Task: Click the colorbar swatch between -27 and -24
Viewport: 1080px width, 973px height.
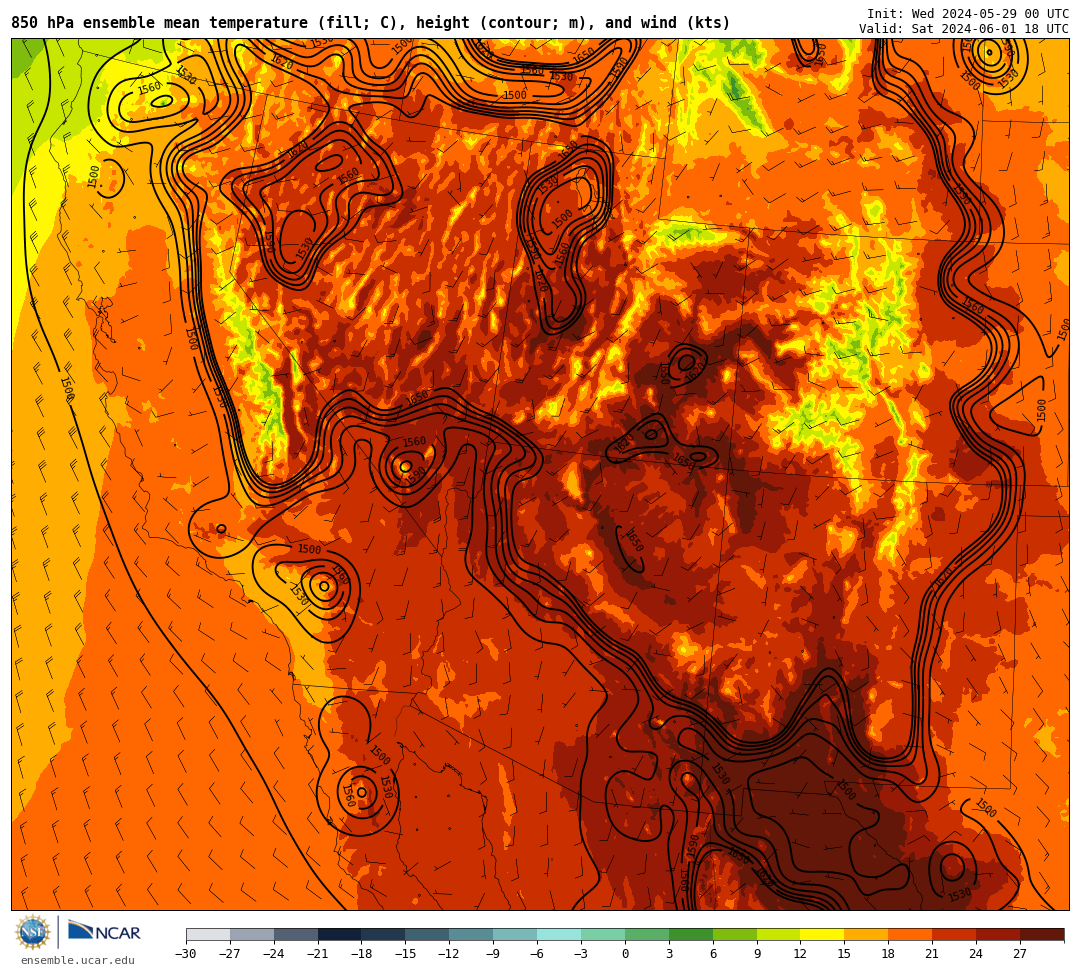Action: [x=252, y=934]
